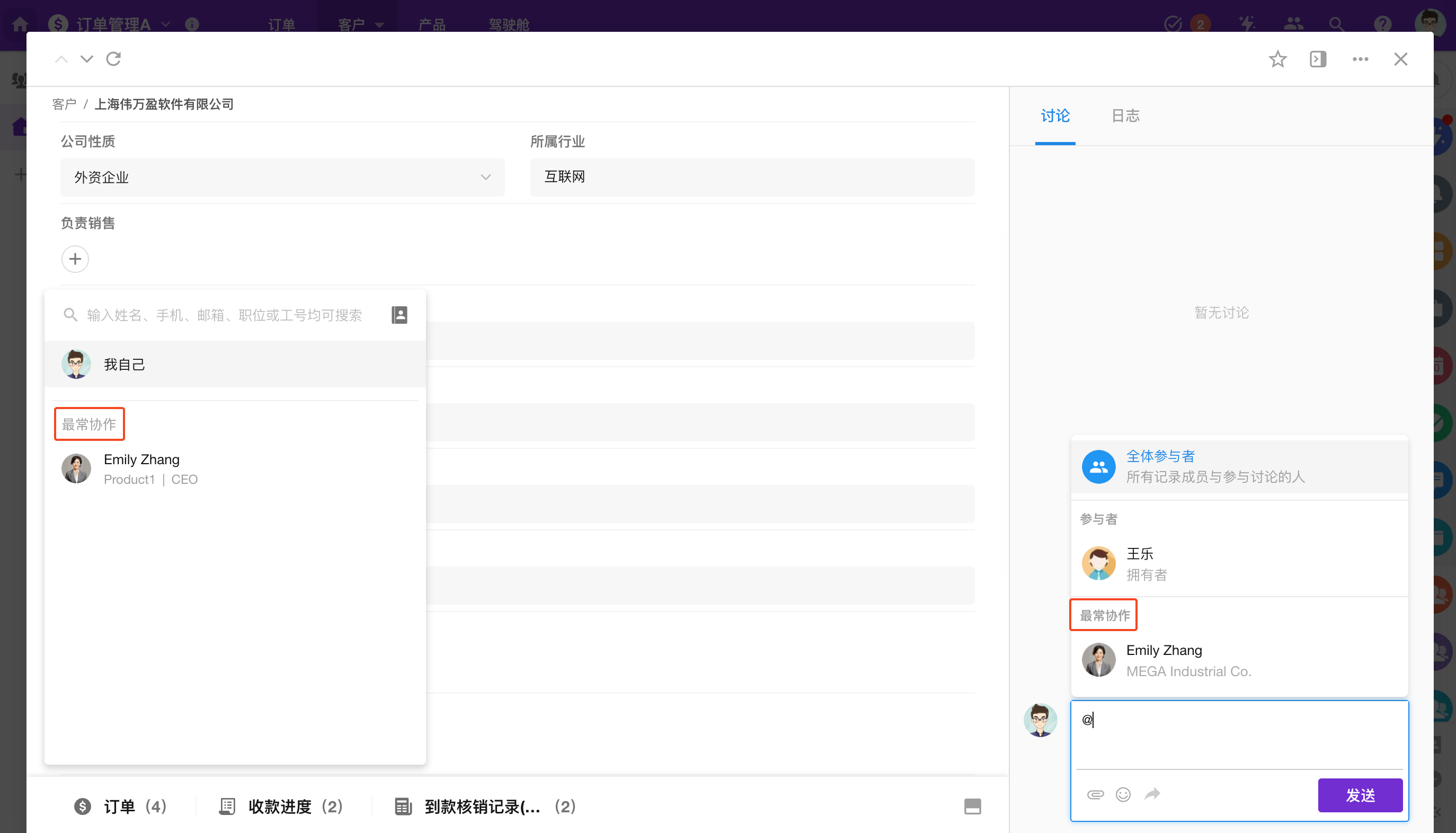The width and height of the screenshot is (1456, 833).
Task: Click the notification badge 2
Action: click(x=1201, y=24)
